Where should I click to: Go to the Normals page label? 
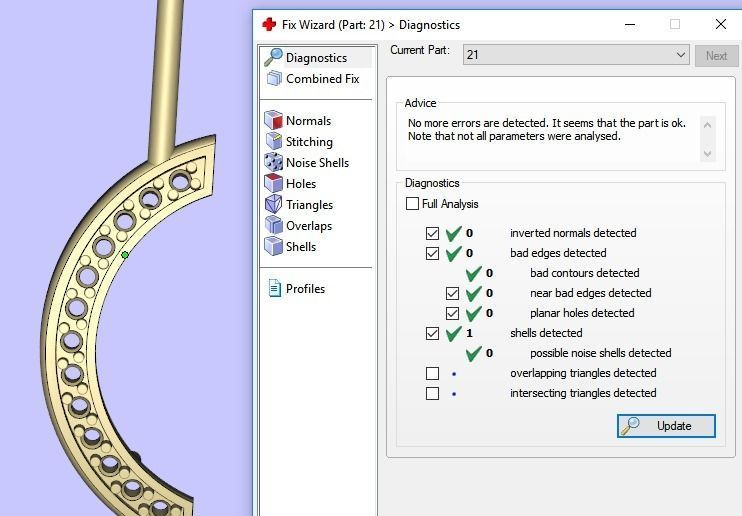coord(309,121)
